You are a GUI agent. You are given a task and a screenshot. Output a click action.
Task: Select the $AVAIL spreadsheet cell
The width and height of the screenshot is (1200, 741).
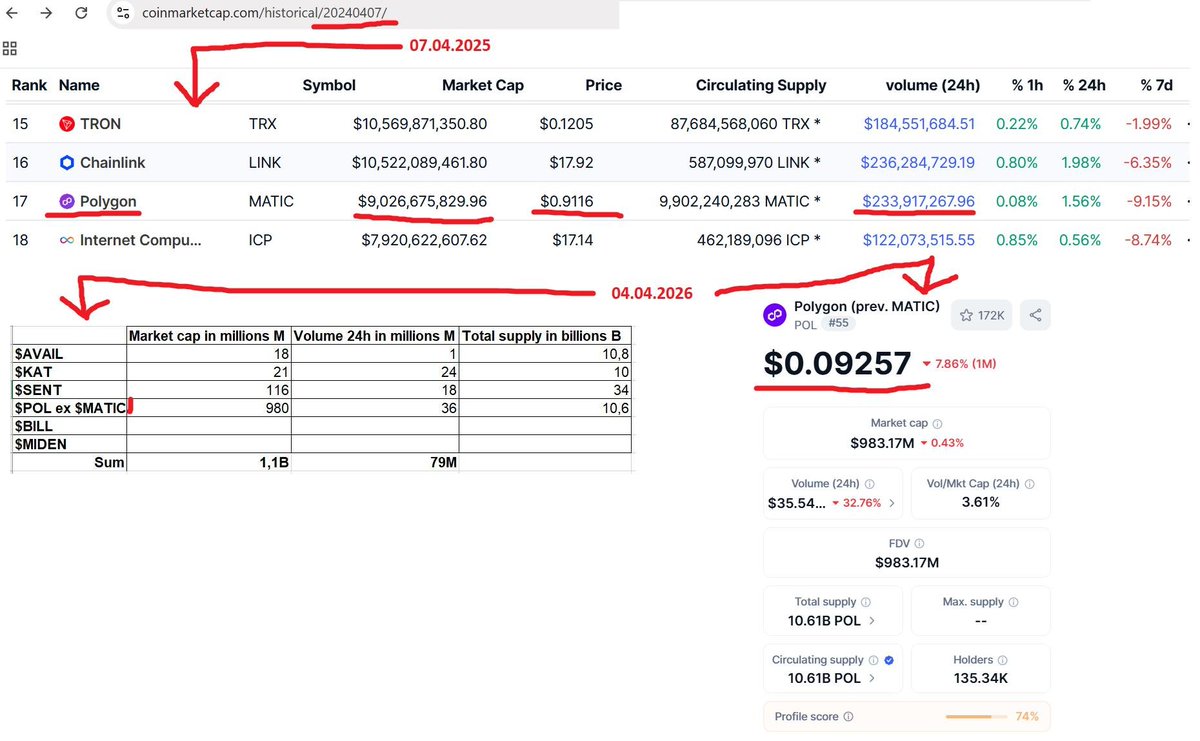(69, 353)
